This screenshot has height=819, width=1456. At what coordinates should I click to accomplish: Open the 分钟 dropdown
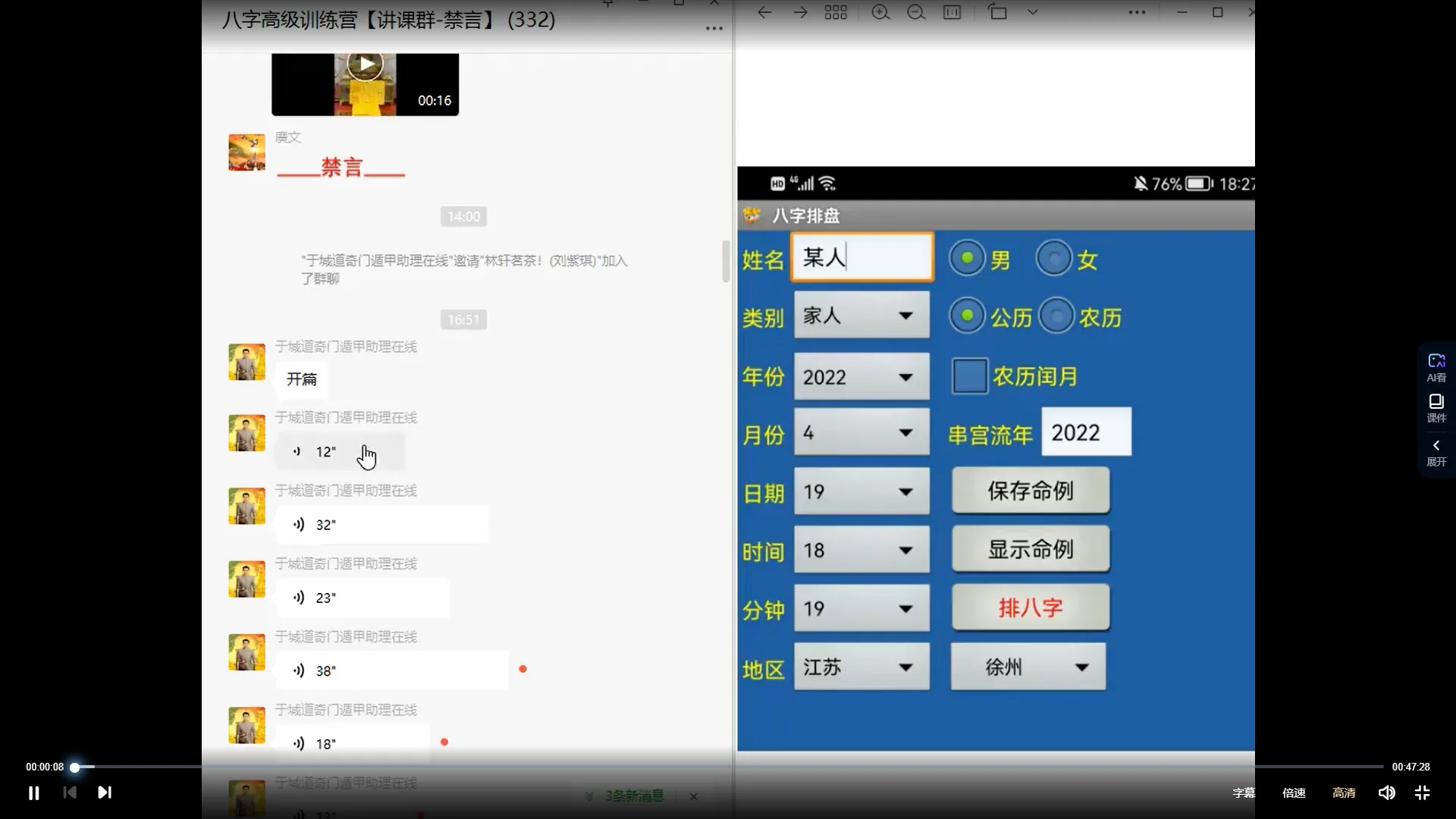861,608
